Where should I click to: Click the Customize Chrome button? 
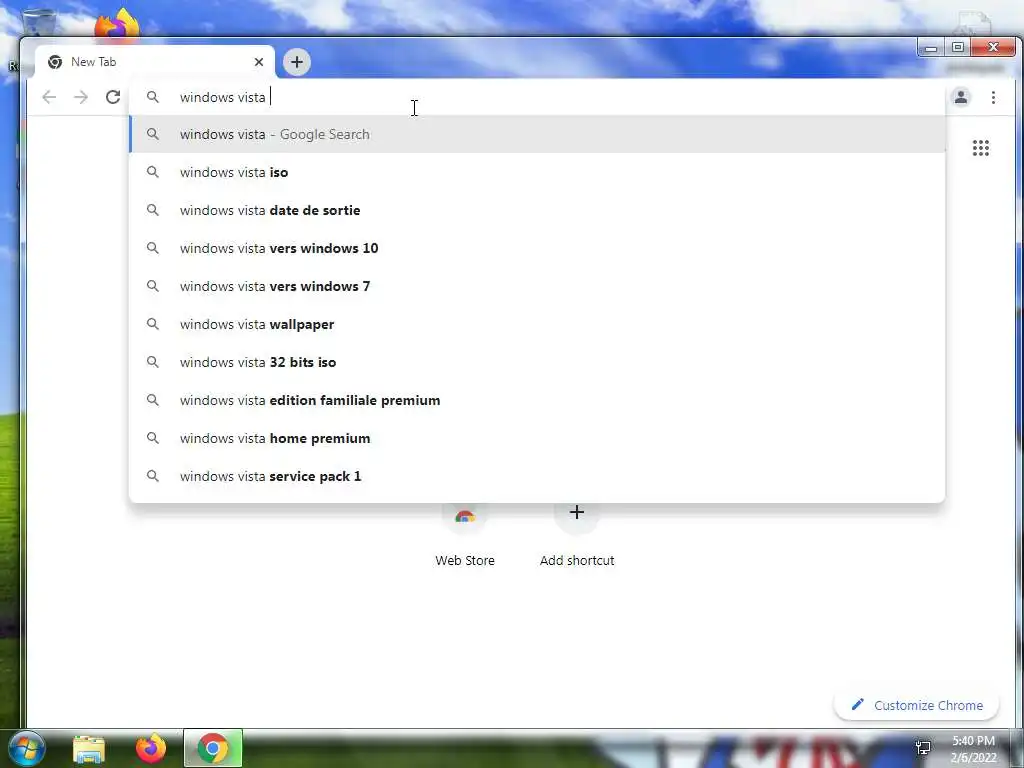tap(916, 705)
